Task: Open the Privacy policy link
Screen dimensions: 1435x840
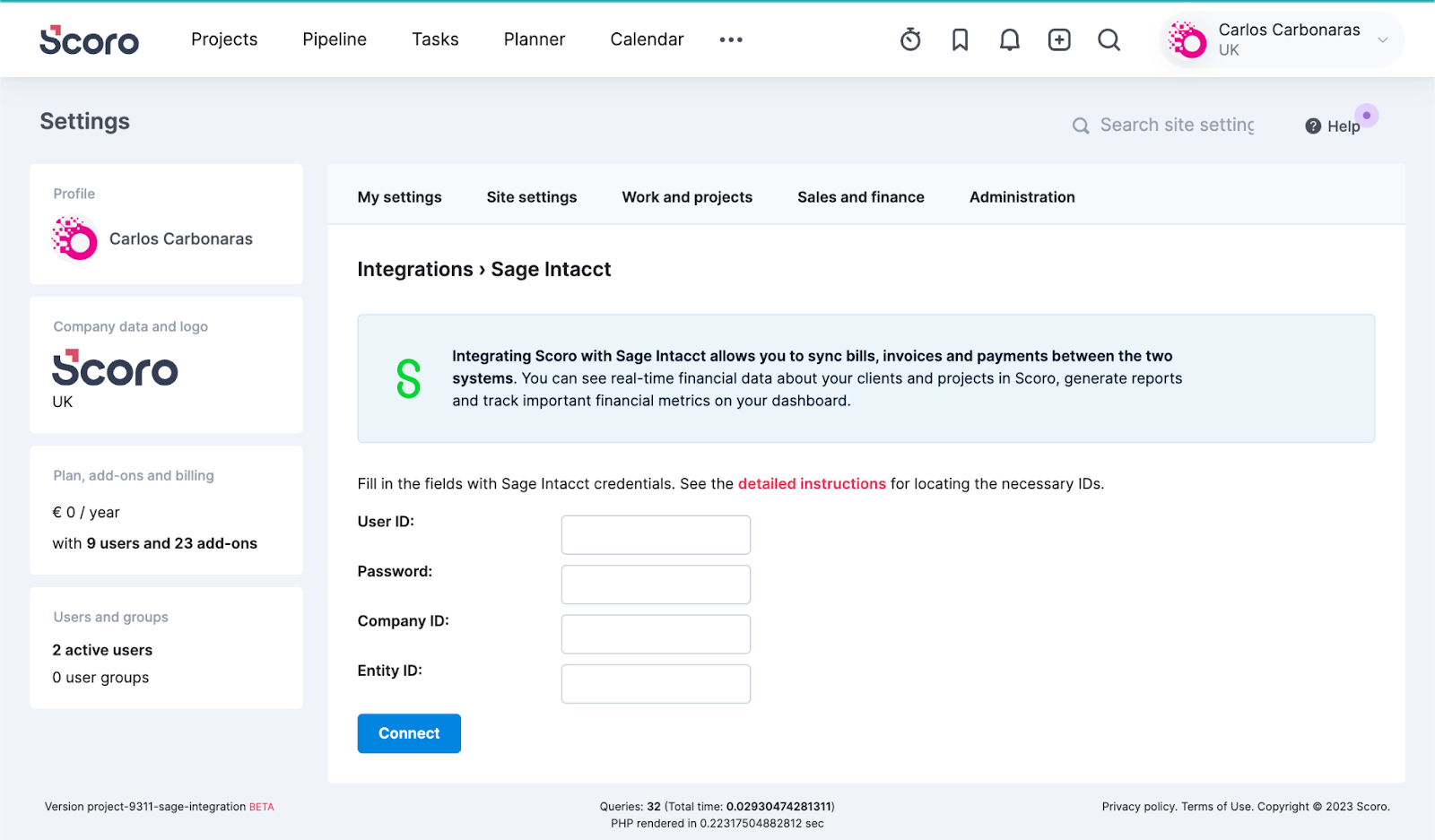Action: pos(1138,807)
